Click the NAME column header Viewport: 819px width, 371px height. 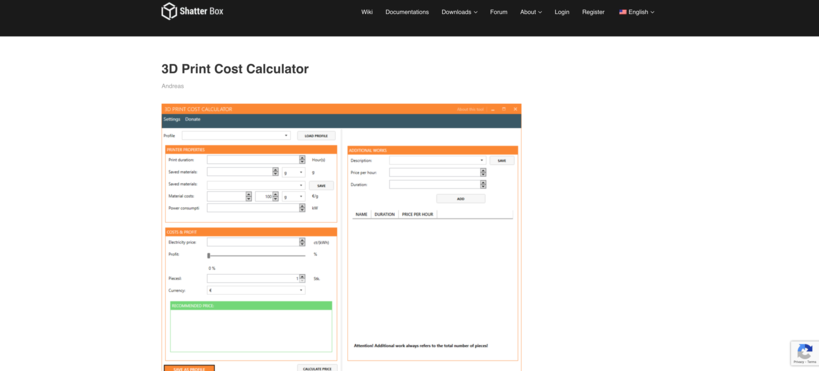pos(361,214)
